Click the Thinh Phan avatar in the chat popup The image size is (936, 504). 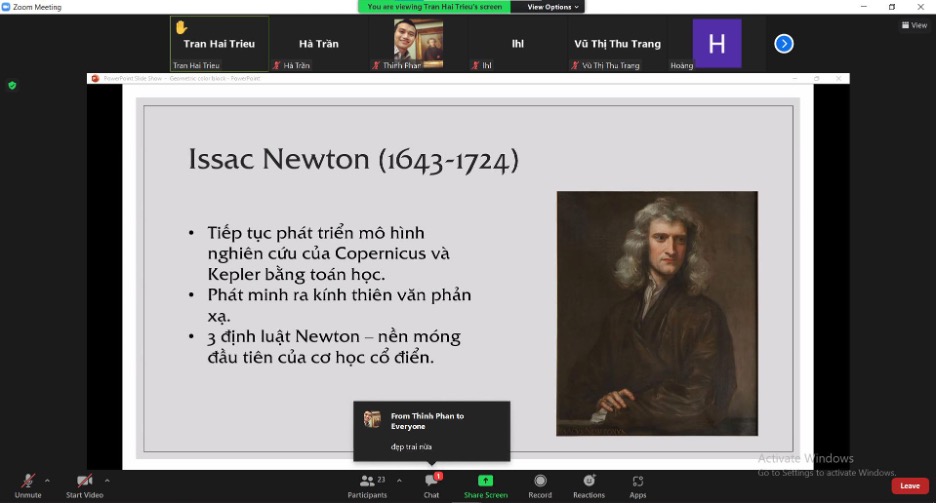(x=372, y=419)
